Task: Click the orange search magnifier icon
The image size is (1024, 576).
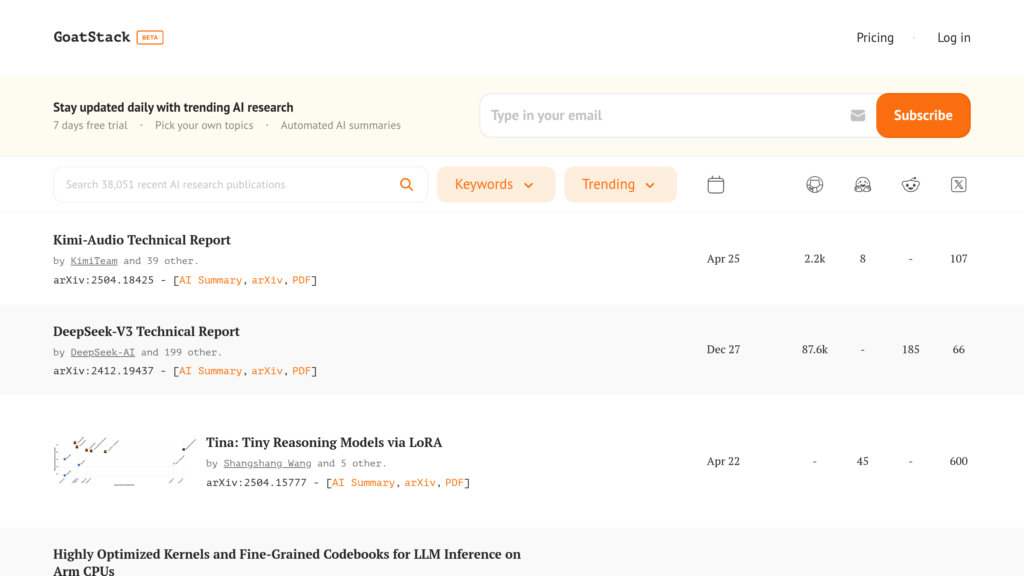Action: (406, 184)
